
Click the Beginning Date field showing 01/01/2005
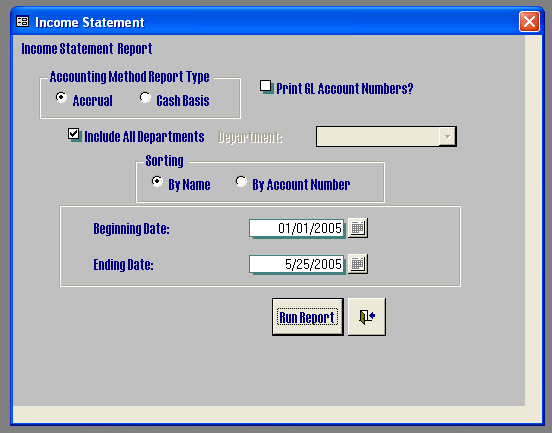[296, 228]
